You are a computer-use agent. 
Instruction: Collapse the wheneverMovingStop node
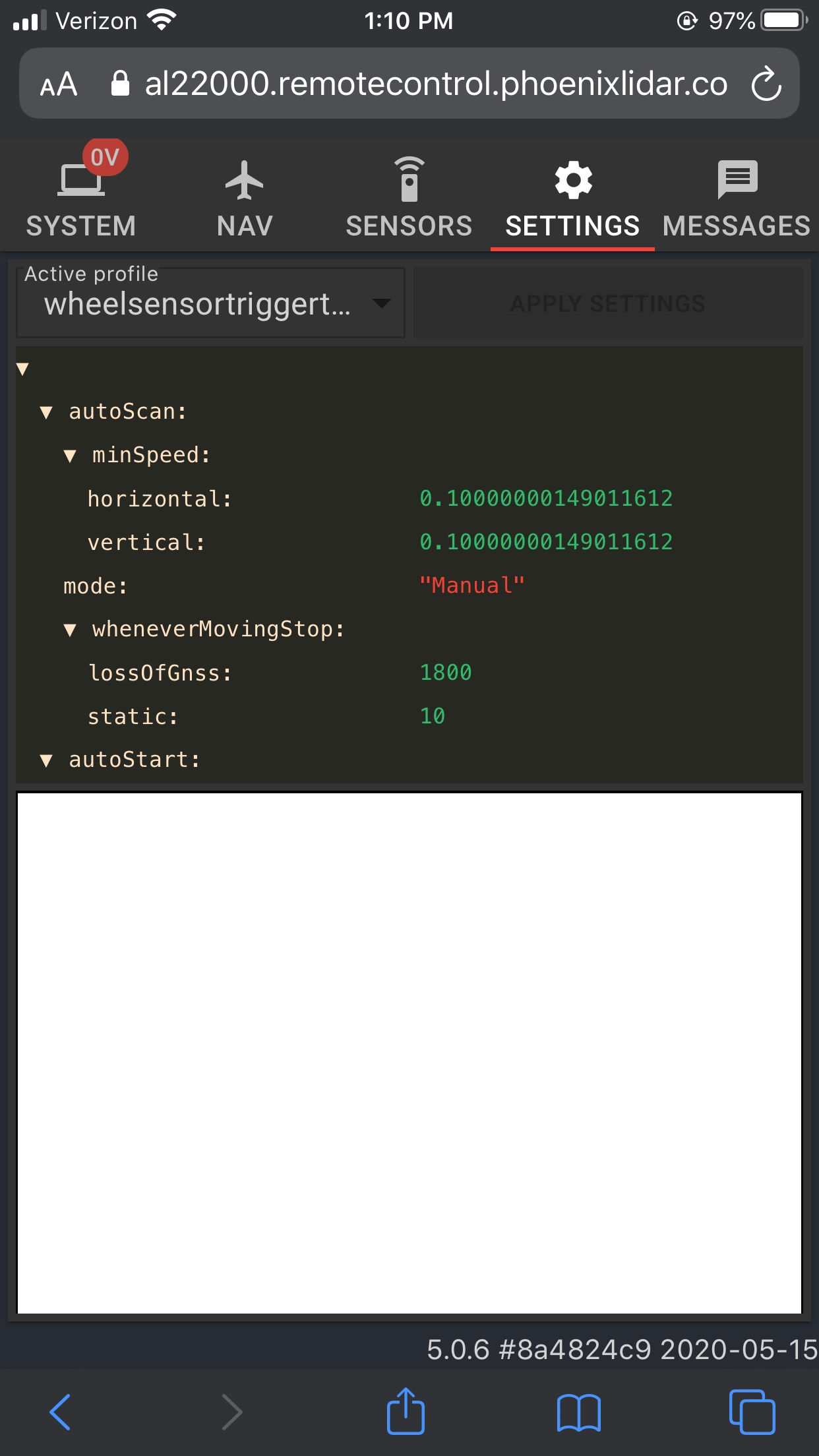[x=70, y=630]
